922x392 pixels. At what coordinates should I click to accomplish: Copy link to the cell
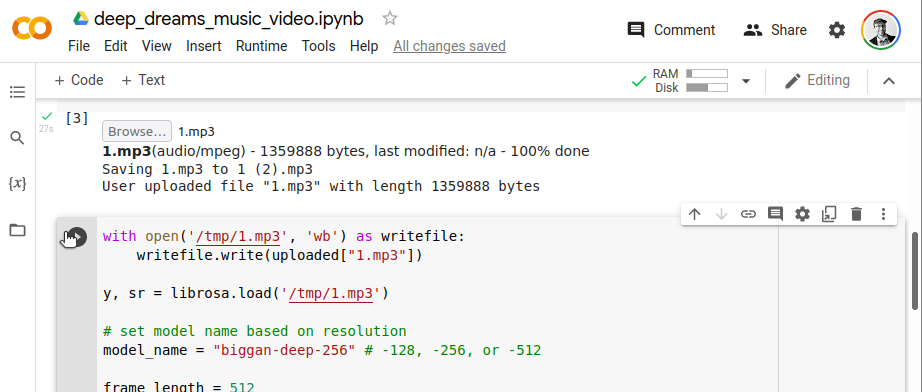click(x=748, y=214)
